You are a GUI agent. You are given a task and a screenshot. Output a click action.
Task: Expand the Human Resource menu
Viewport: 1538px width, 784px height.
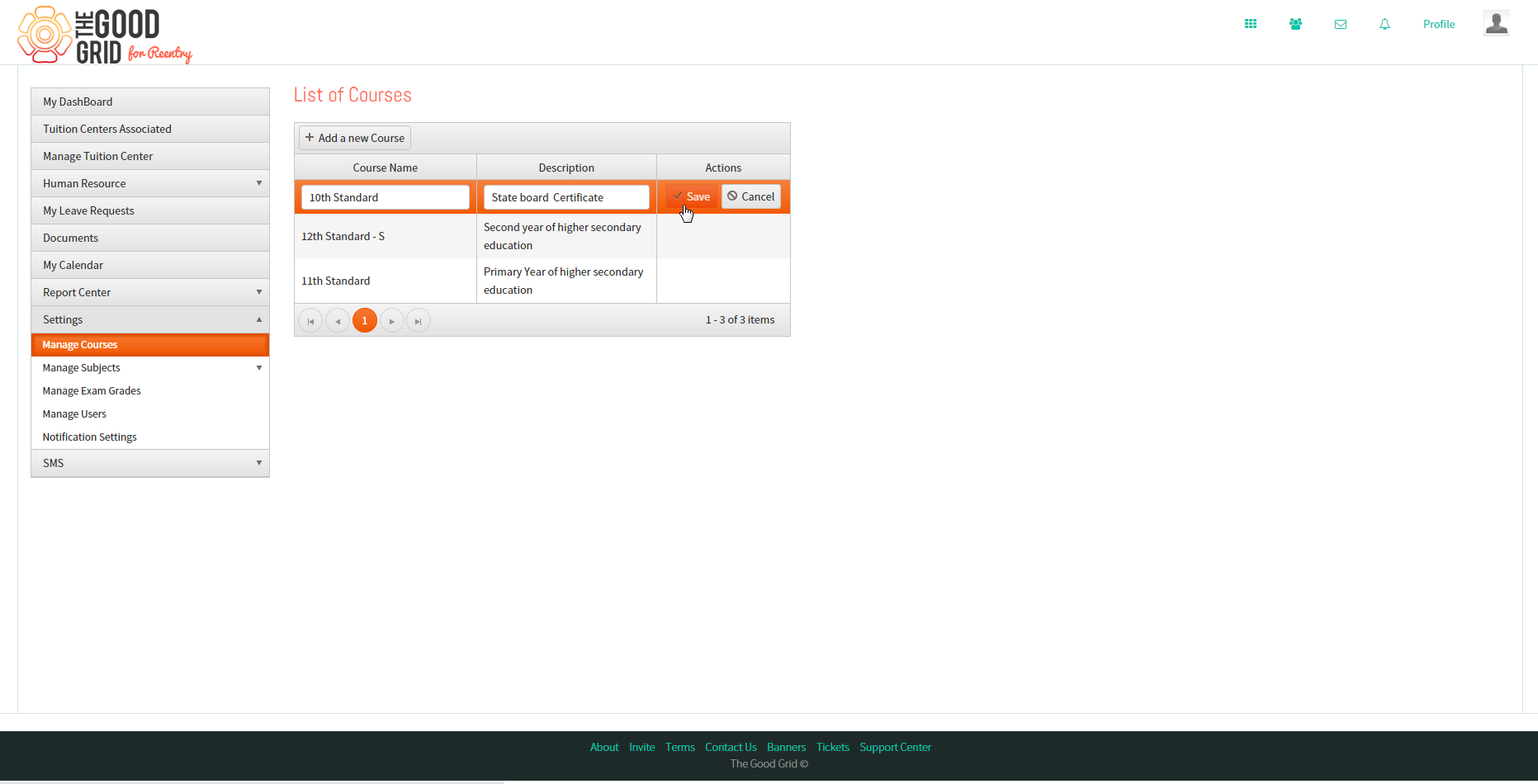click(150, 183)
